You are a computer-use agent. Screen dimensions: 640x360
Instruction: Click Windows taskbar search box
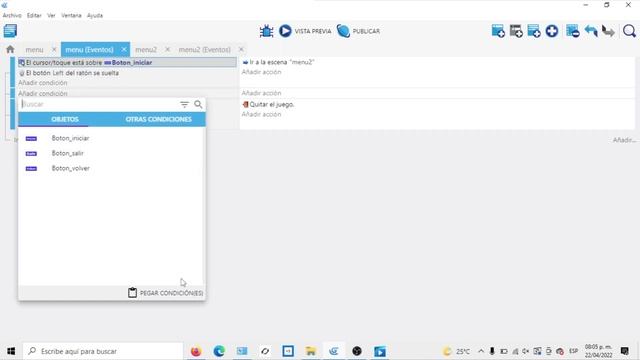(x=103, y=351)
